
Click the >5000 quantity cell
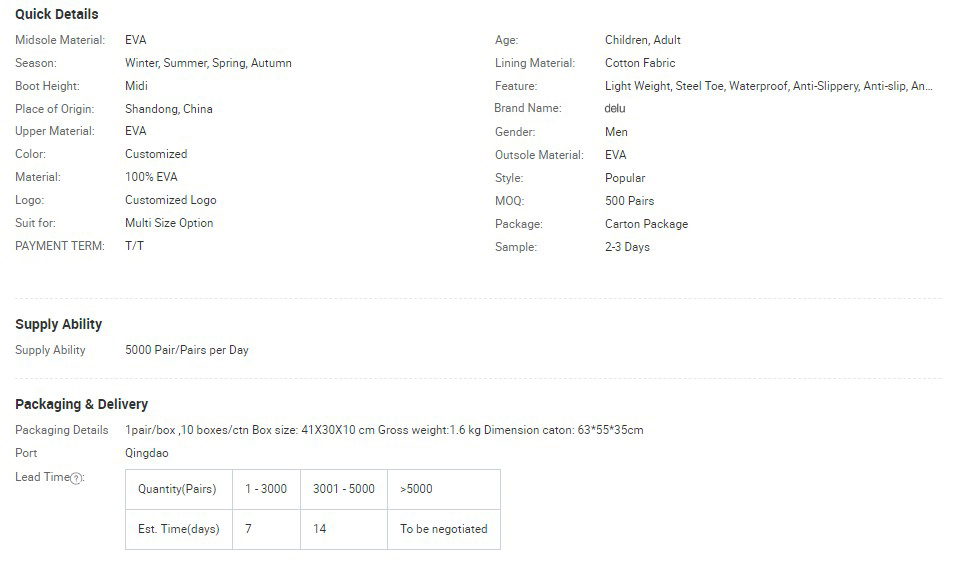[416, 489]
